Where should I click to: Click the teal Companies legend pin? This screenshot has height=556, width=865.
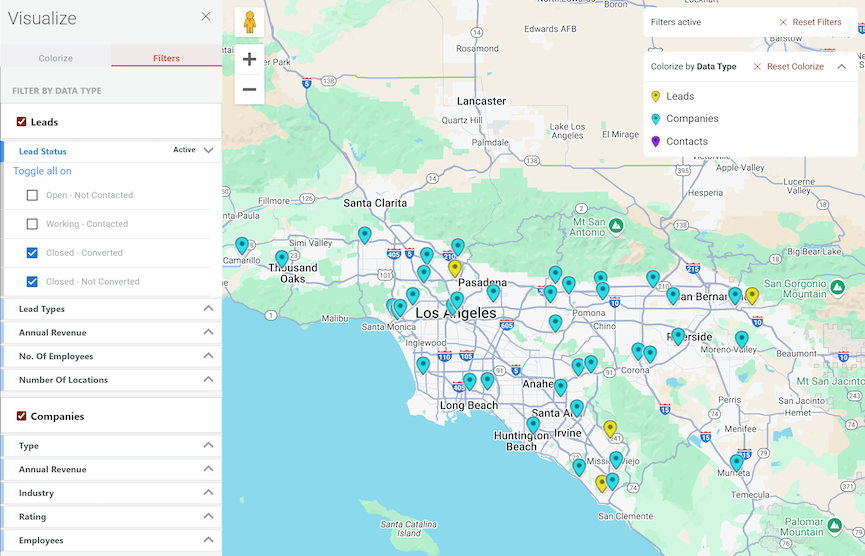pyautogui.click(x=655, y=119)
